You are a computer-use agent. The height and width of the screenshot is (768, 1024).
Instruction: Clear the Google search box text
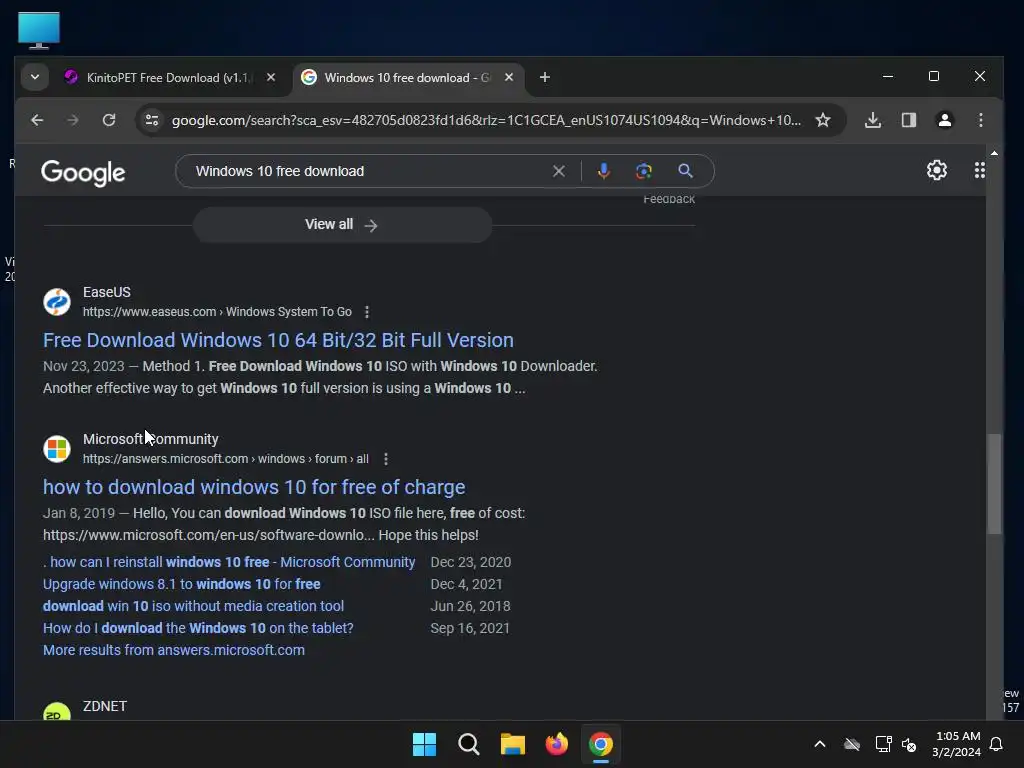pos(558,171)
